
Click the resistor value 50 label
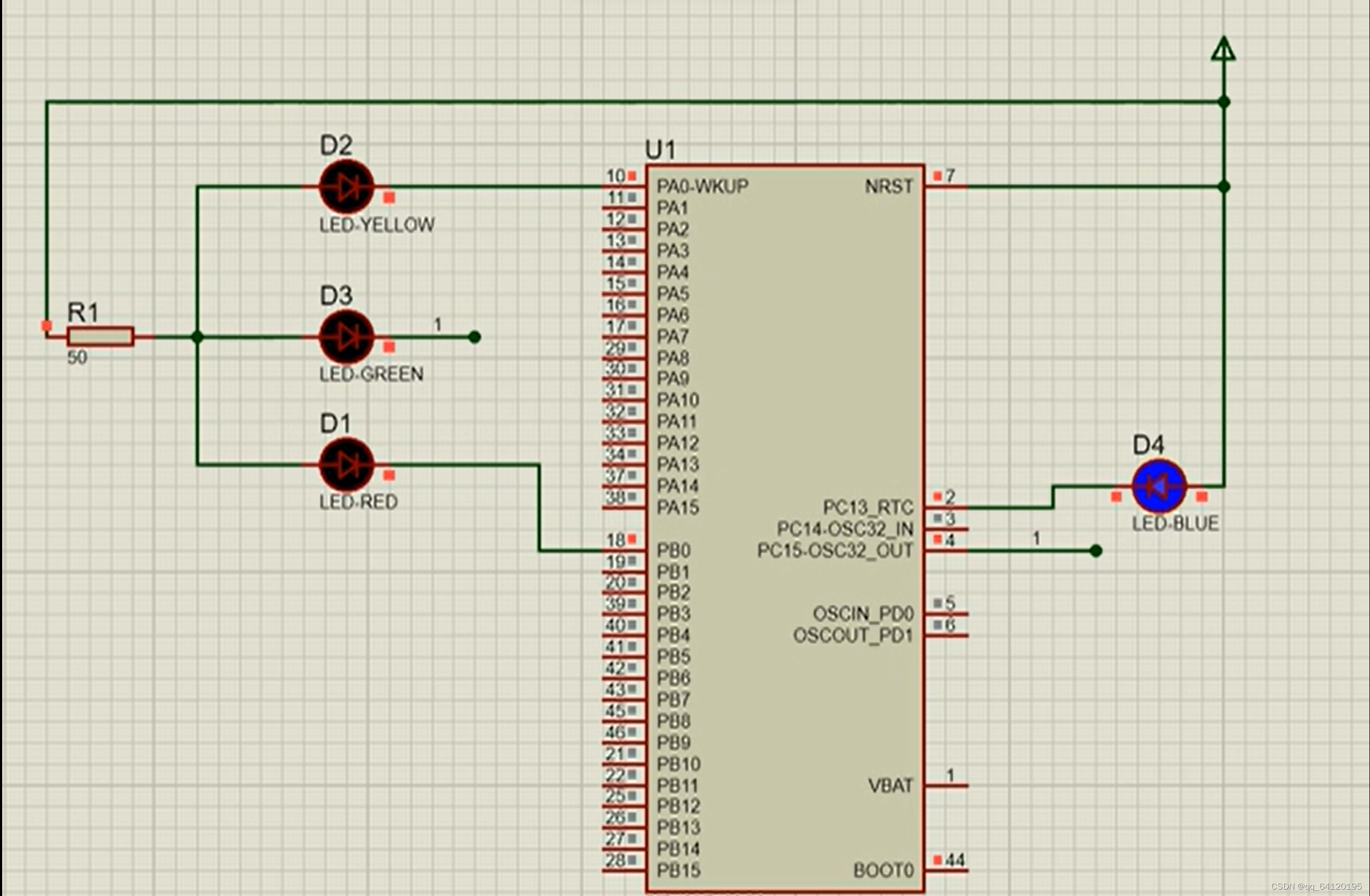(77, 358)
